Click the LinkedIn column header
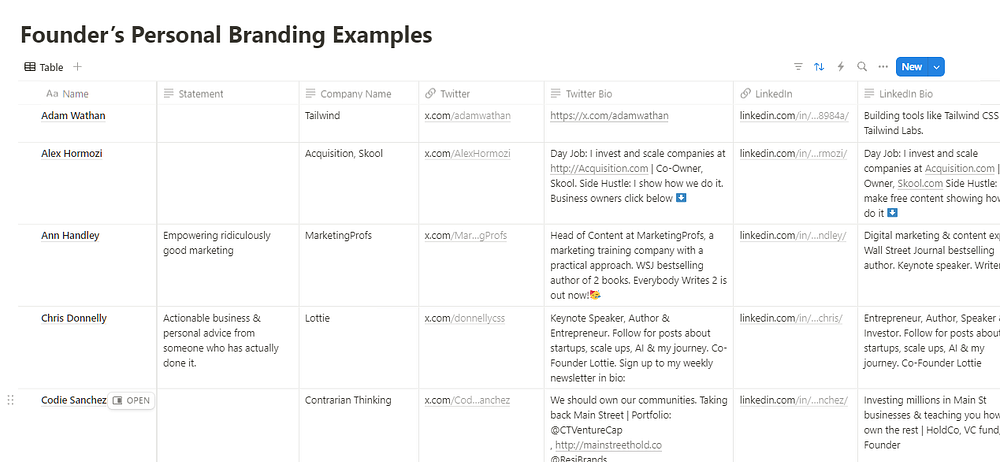Screen dimensions: 1000x462 click(x=774, y=94)
